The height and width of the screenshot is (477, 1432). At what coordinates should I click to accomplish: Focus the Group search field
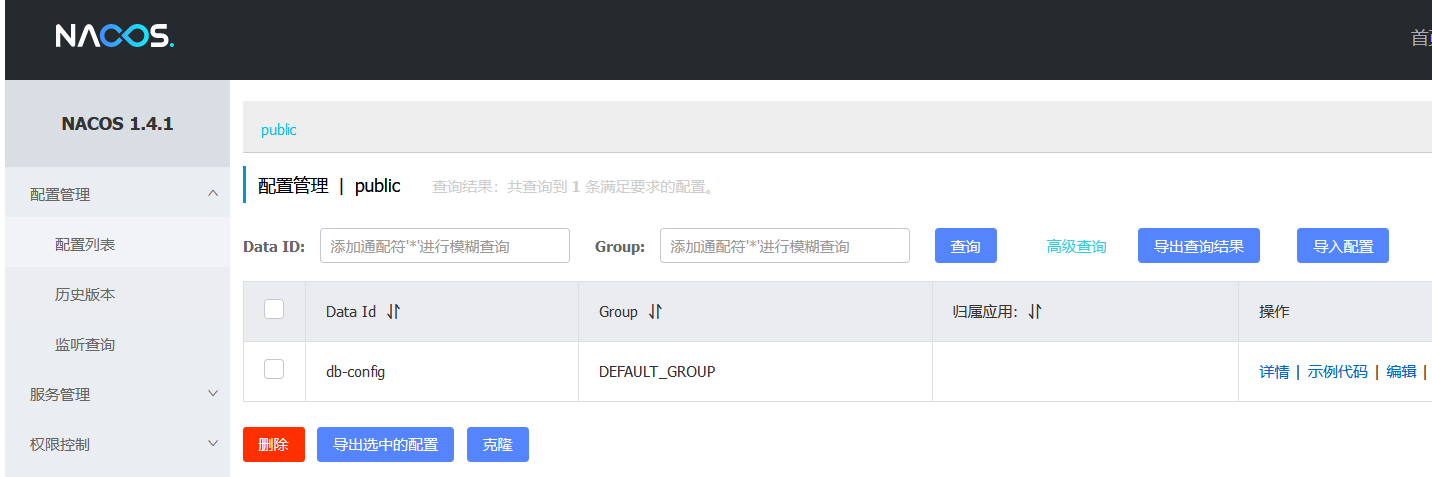pyautogui.click(x=785, y=246)
